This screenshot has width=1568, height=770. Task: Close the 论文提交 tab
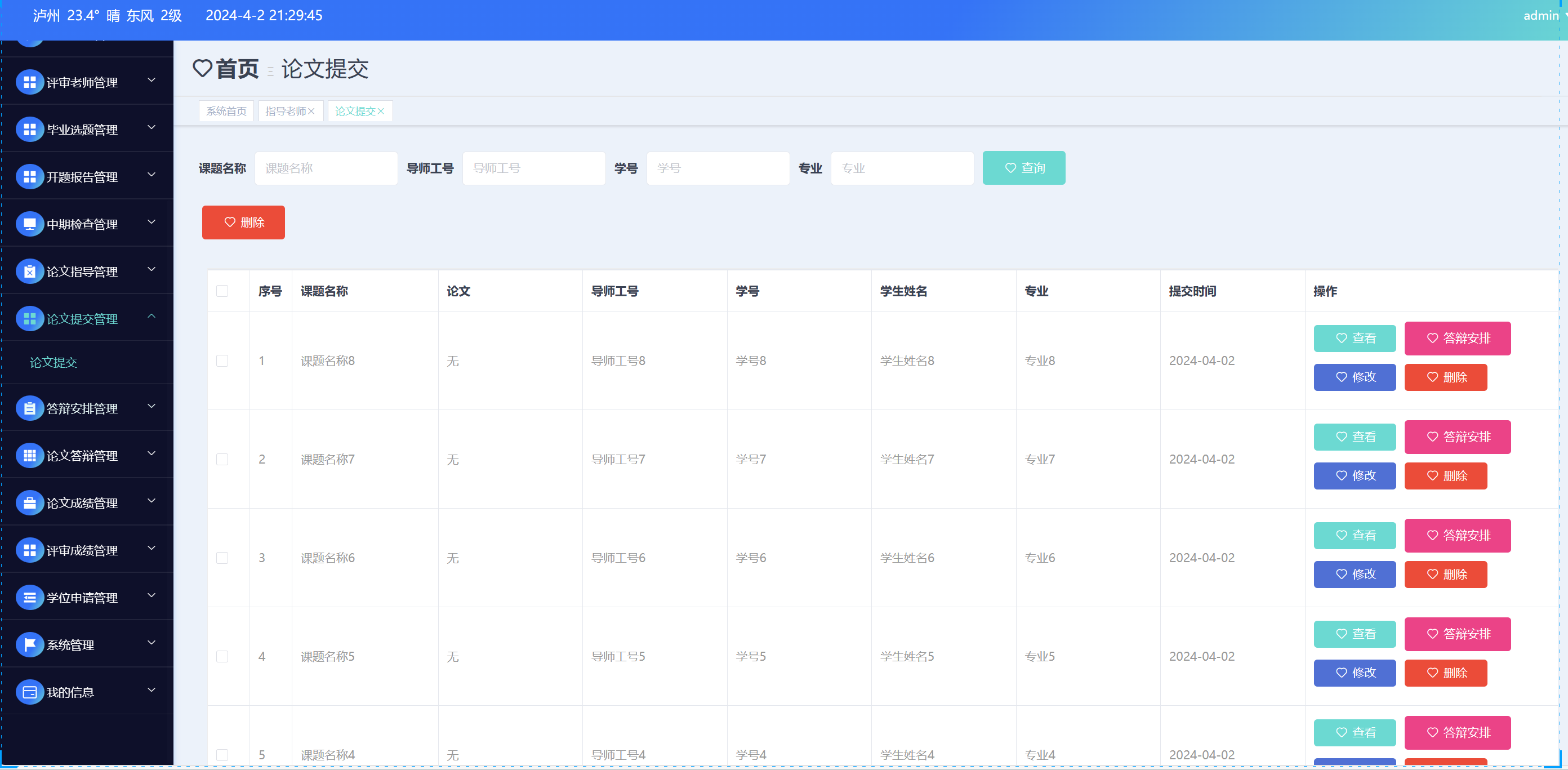pyautogui.click(x=381, y=112)
